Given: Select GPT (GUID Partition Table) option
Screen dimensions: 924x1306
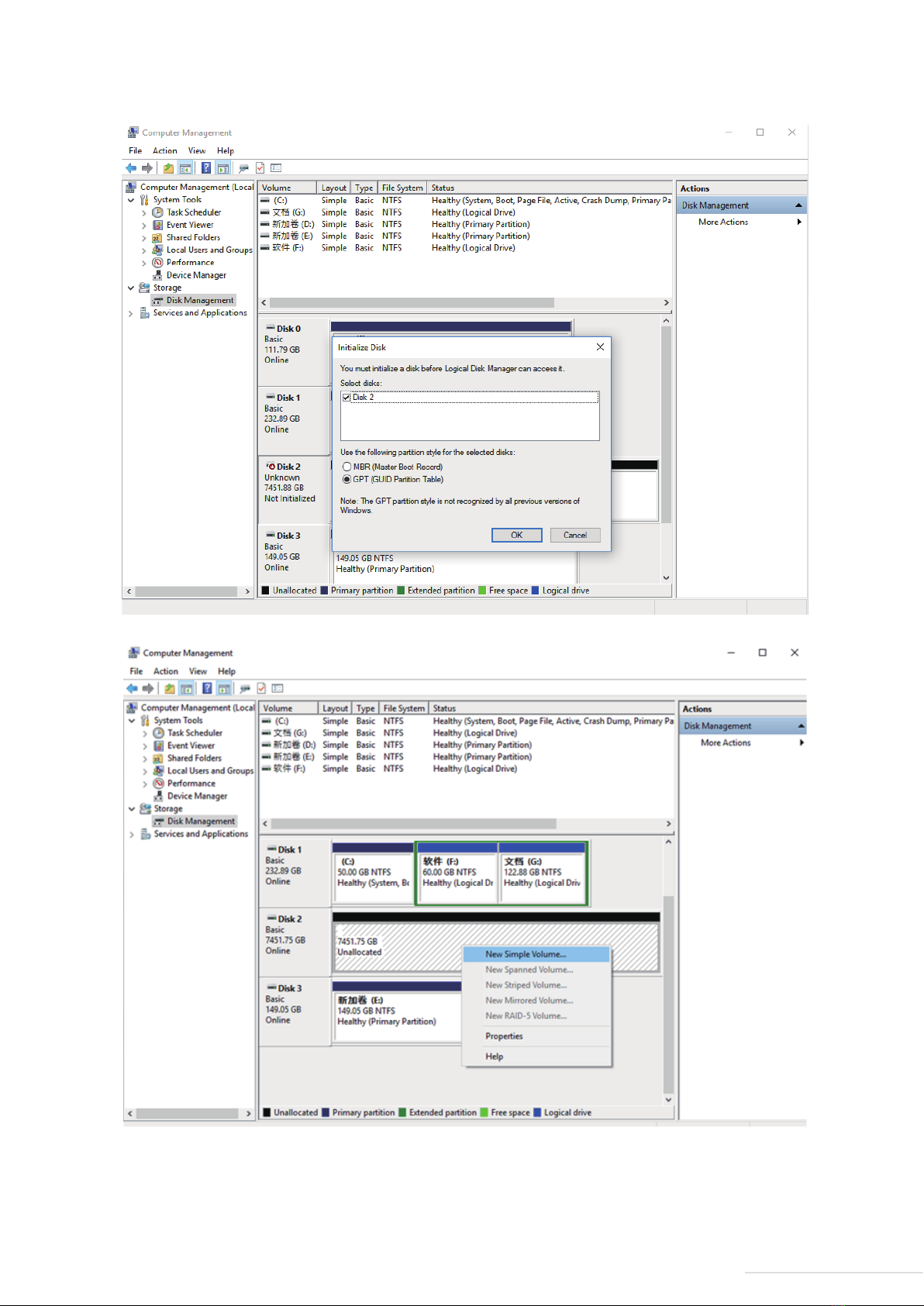Looking at the screenshot, I should tap(347, 480).
